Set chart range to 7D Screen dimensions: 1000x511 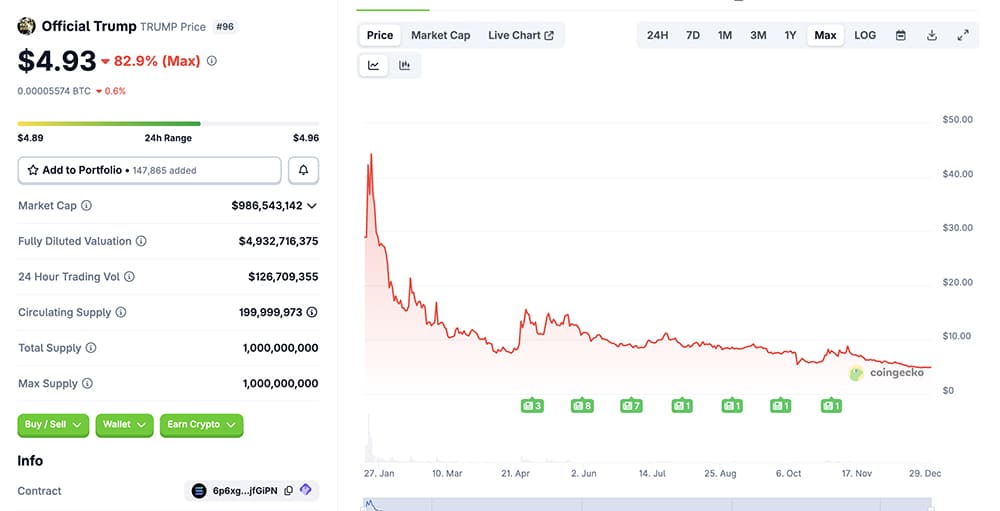point(693,35)
